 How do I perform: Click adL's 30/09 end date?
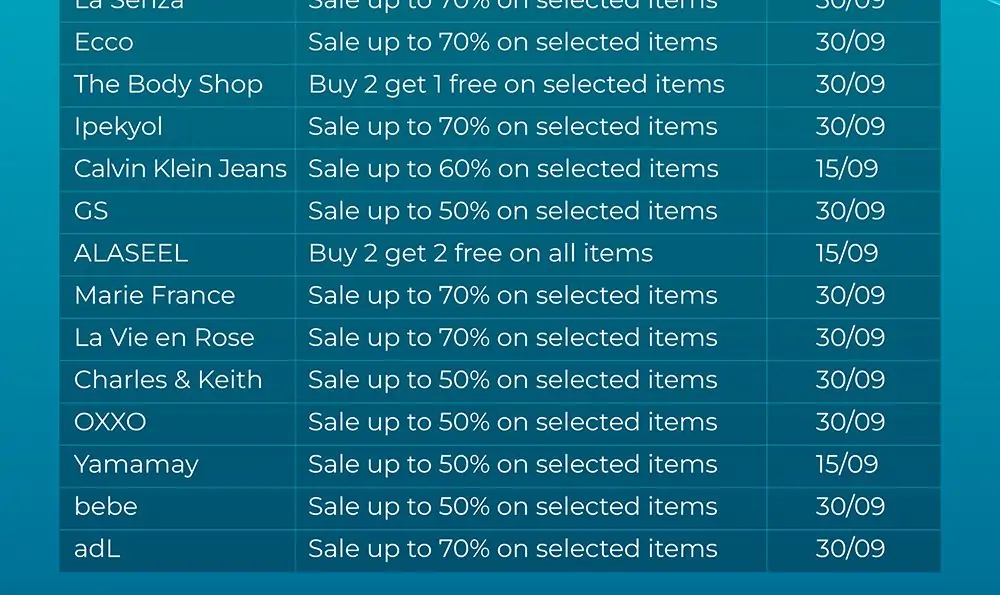tap(850, 548)
